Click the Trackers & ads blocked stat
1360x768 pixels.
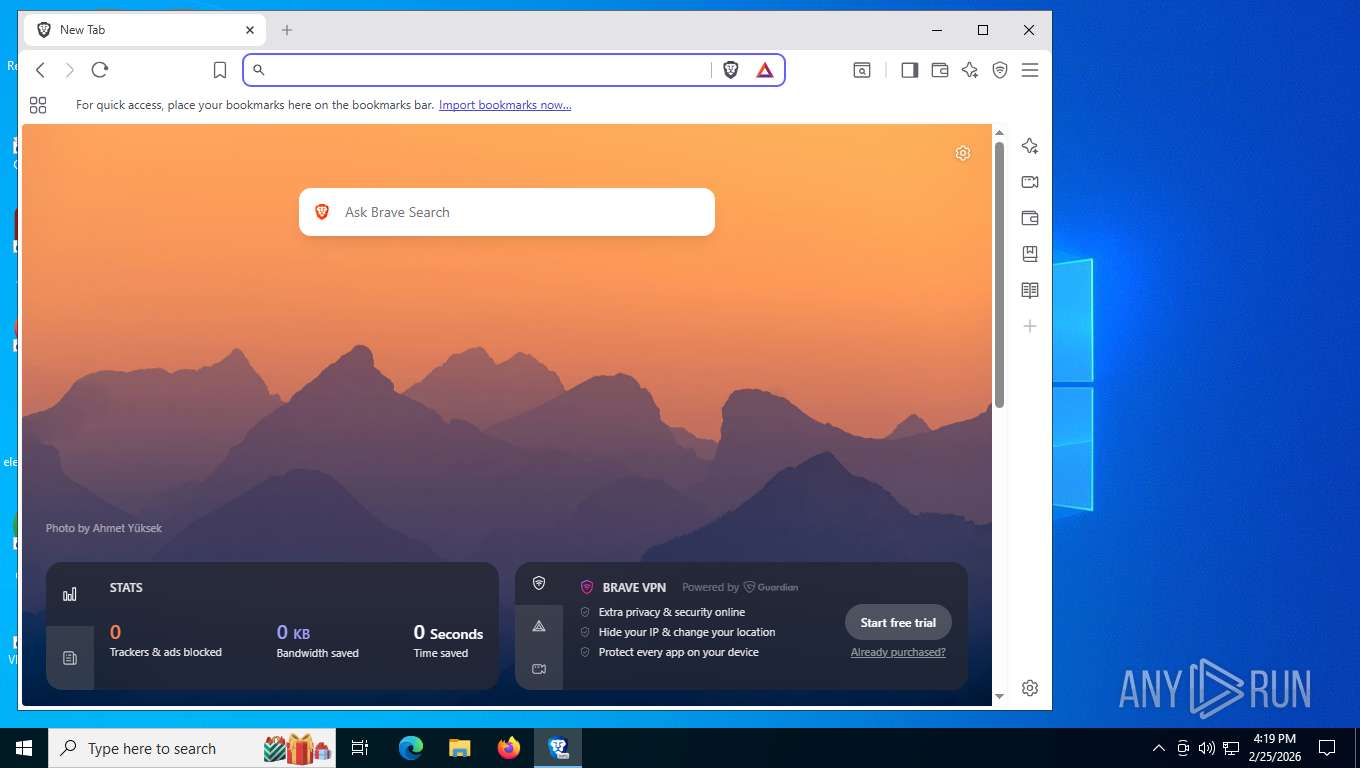tap(166, 642)
